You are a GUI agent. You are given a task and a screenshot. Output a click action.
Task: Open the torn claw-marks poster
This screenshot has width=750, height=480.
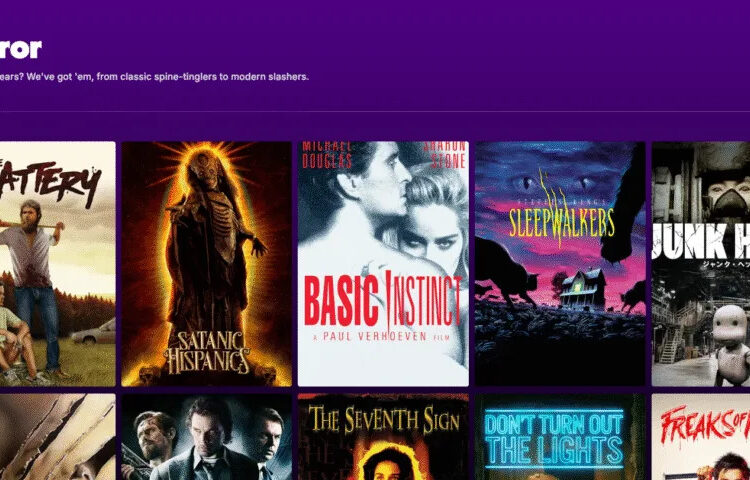tap(57, 437)
